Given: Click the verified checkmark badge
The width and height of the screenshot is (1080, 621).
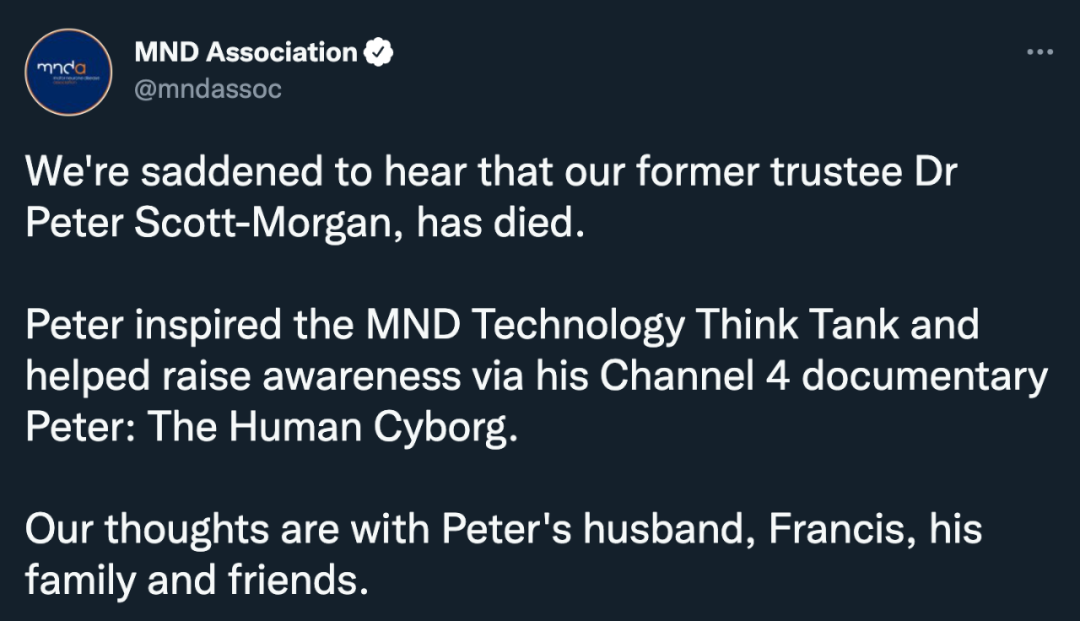Looking at the screenshot, I should [378, 52].
